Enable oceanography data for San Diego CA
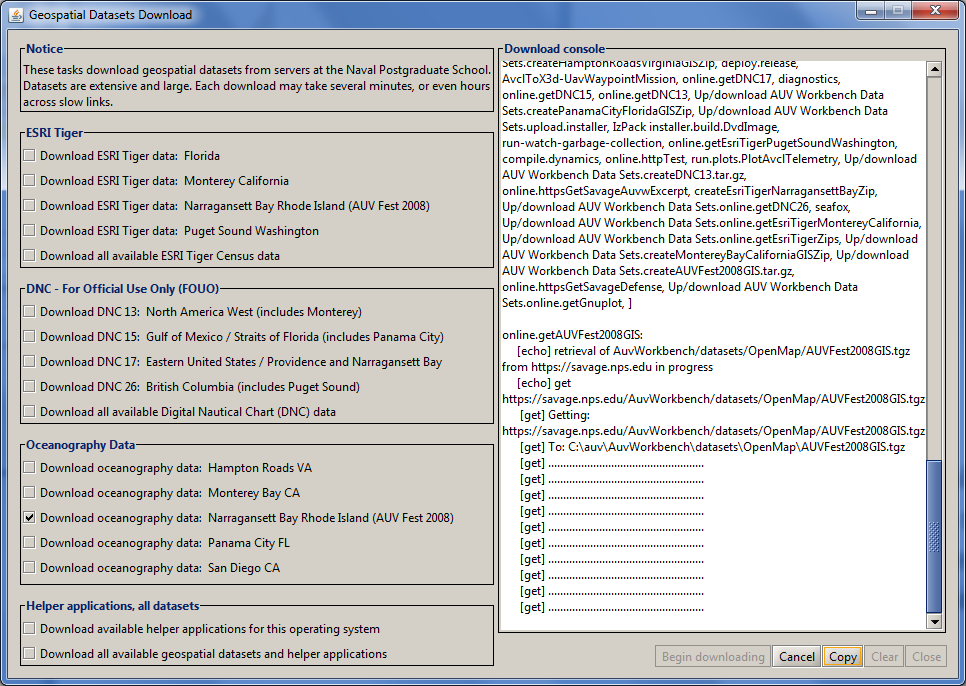Screen dimensions: 966x686 (x=30, y=568)
